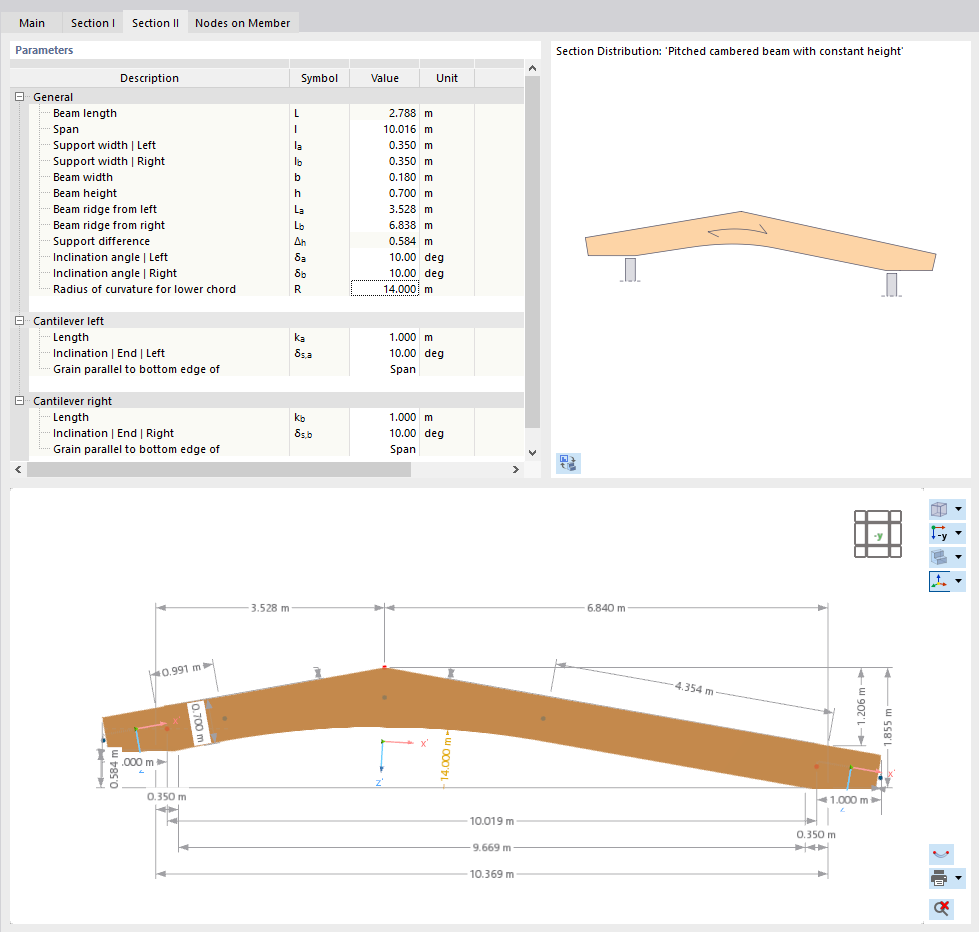979x932 pixels.
Task: Click the parameters table scroll down arrow
Action: pyautogui.click(x=533, y=453)
